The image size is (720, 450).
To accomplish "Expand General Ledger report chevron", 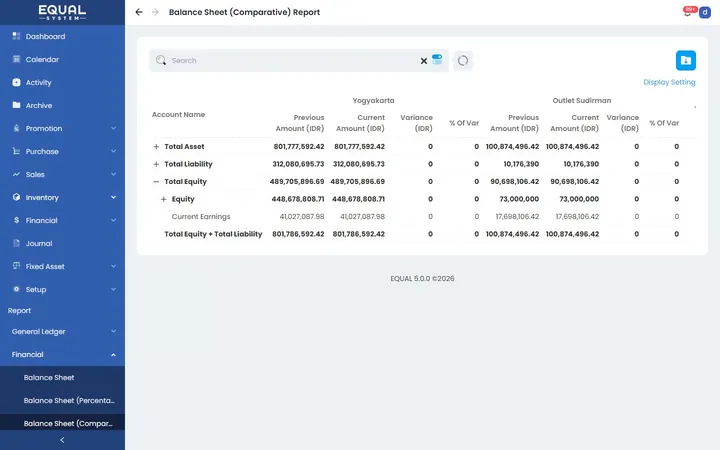I will tap(113, 331).
